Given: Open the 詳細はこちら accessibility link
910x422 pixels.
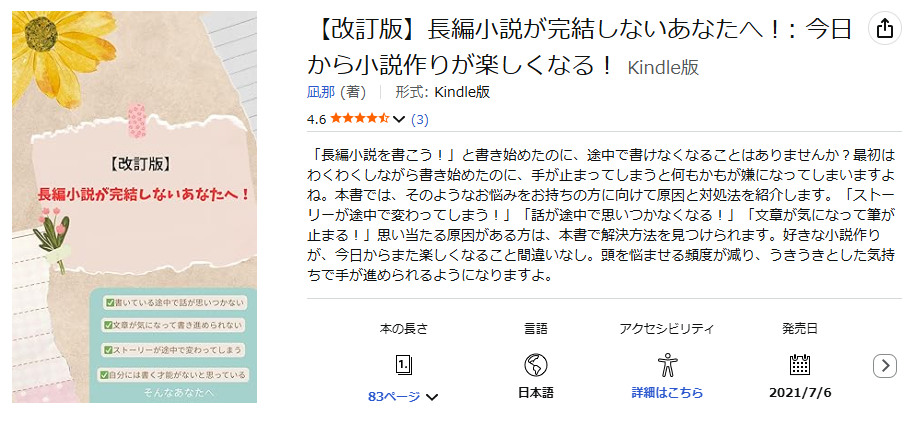Looking at the screenshot, I should point(667,393).
